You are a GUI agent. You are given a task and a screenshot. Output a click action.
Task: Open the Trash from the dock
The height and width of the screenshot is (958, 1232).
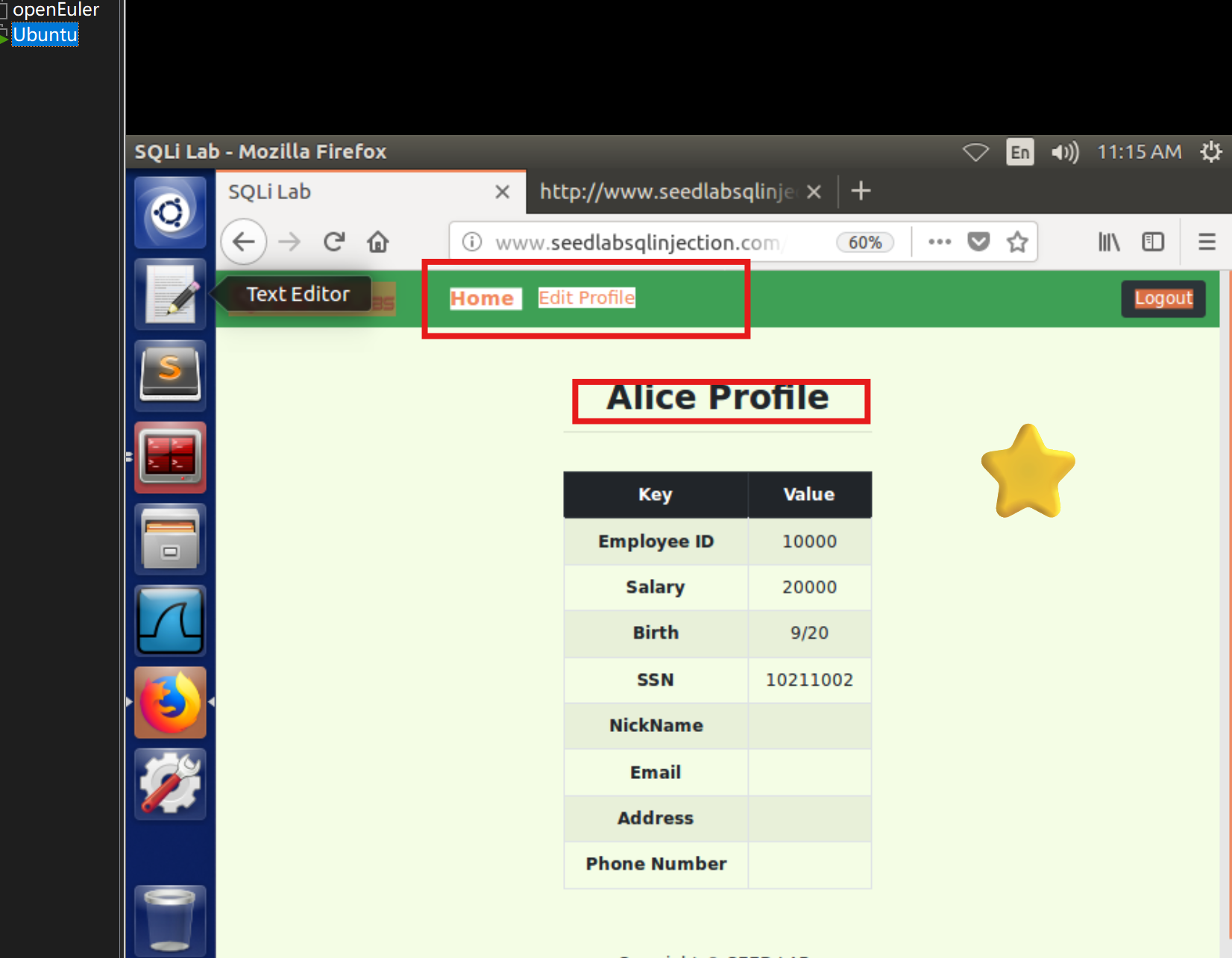click(170, 919)
